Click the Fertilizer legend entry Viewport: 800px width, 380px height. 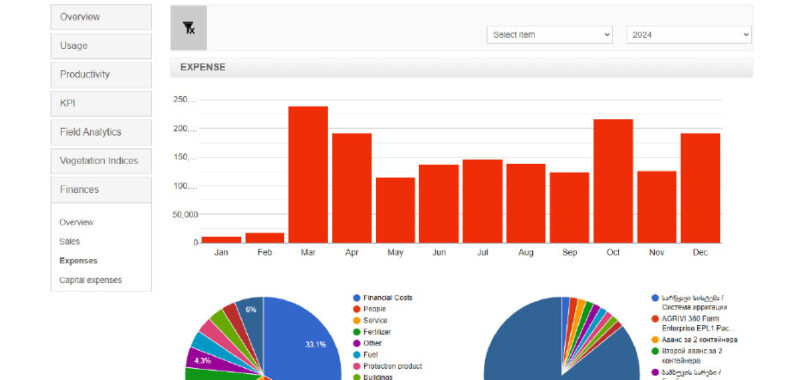coord(371,332)
